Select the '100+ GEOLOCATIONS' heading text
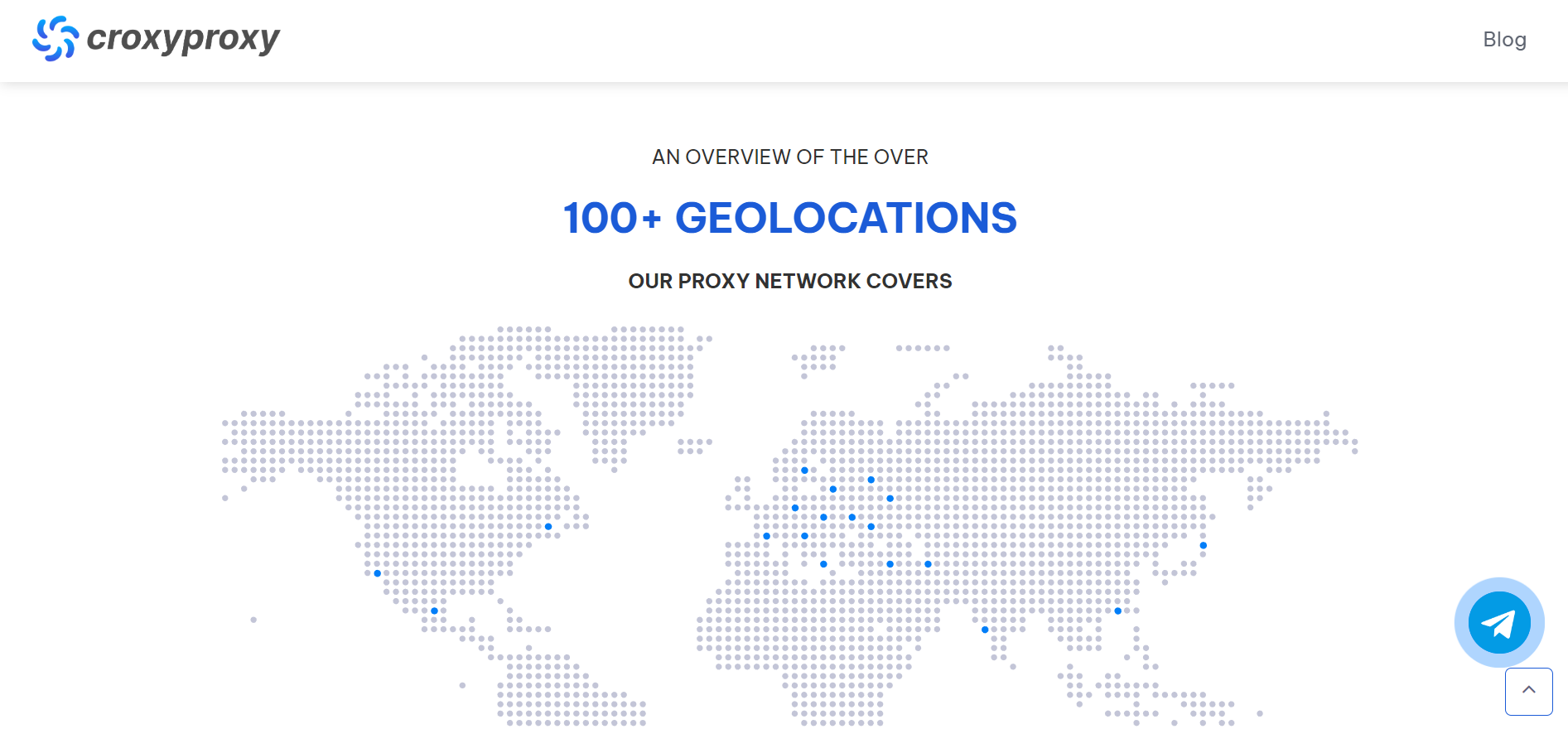Viewport: 1568px width, 729px height. click(790, 219)
